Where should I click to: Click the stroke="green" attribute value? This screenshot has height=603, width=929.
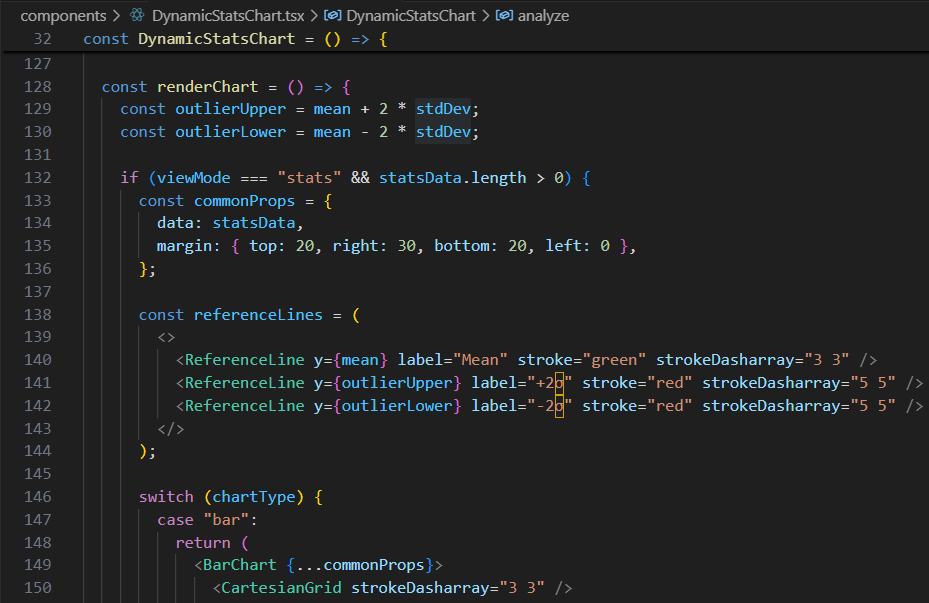click(x=614, y=360)
